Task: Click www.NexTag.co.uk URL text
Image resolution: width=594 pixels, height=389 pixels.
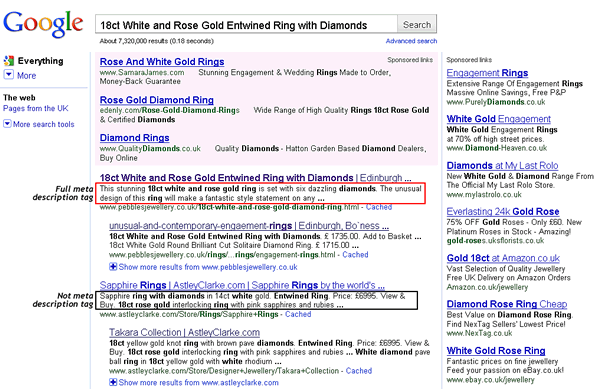Action: [479, 333]
